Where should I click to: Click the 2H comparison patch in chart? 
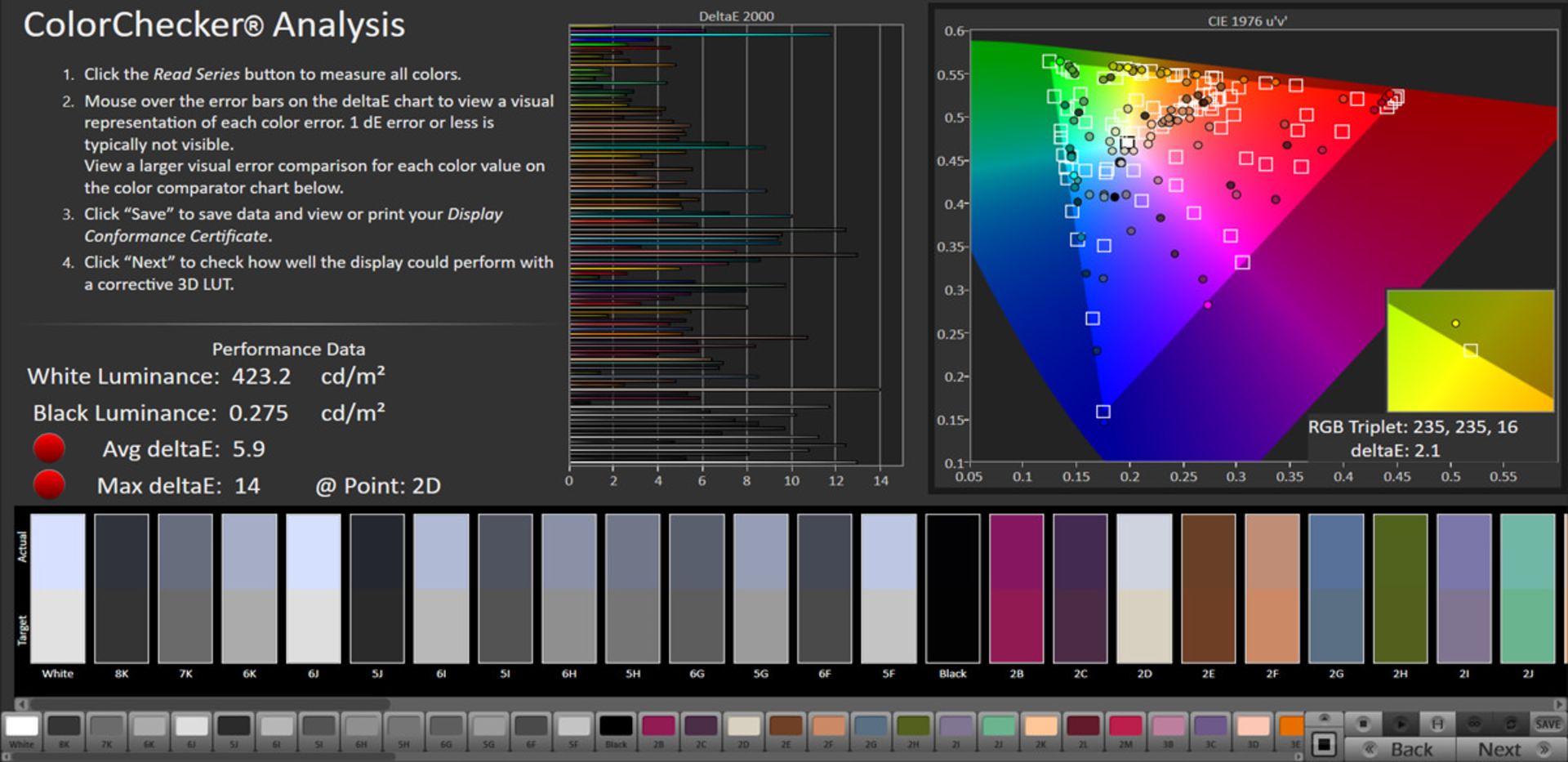point(1400,588)
